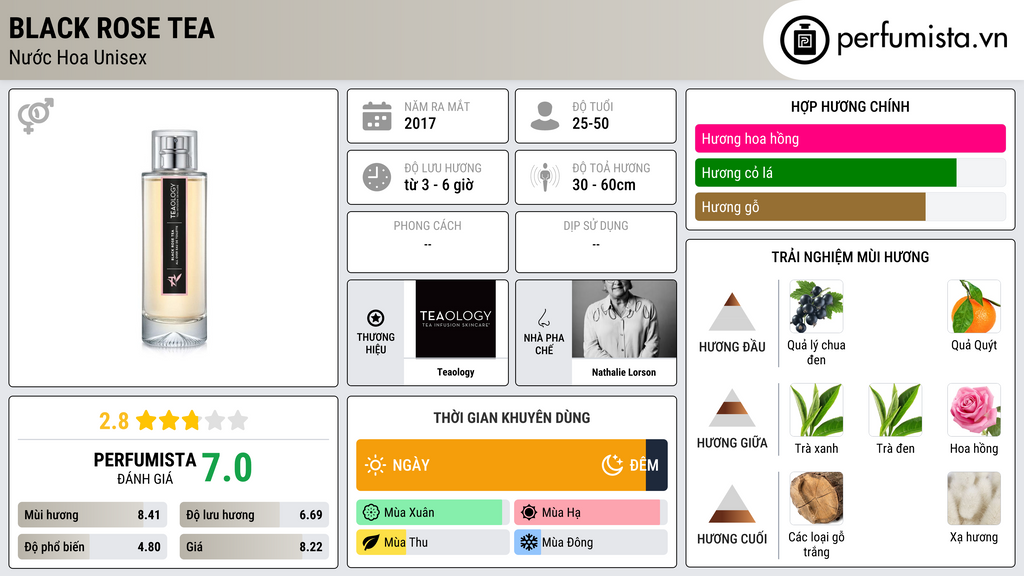Click the Trải nghiệm mùi hương heading
This screenshot has height=576, width=1024.
click(850, 257)
